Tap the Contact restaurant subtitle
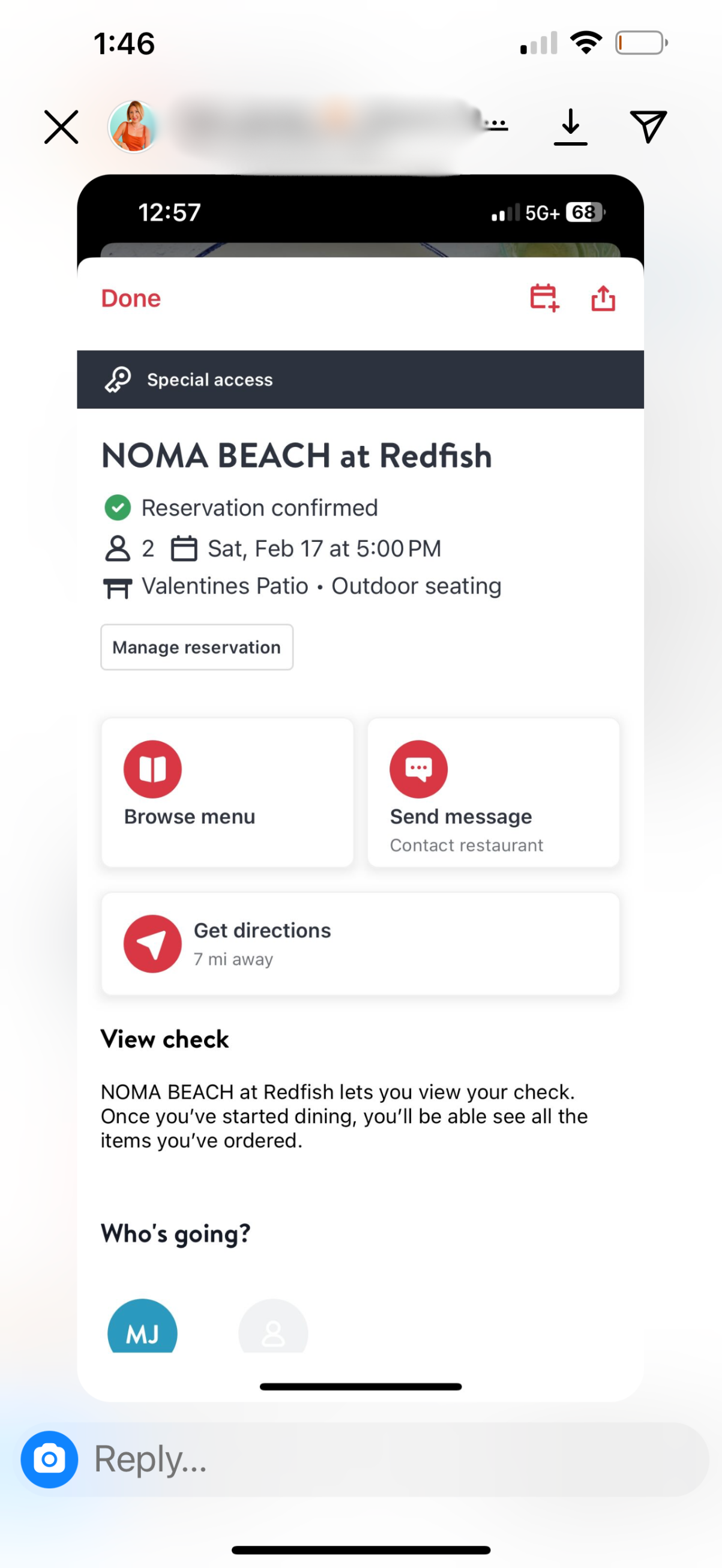722x1568 pixels. tap(466, 845)
